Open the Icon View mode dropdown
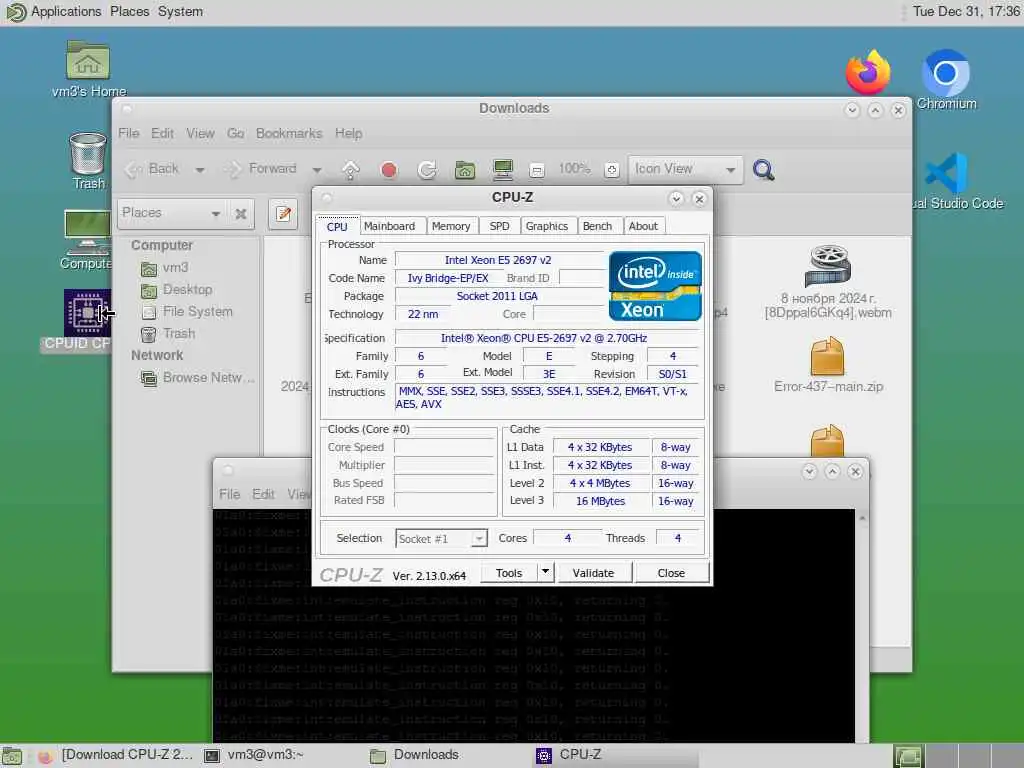 [685, 170]
